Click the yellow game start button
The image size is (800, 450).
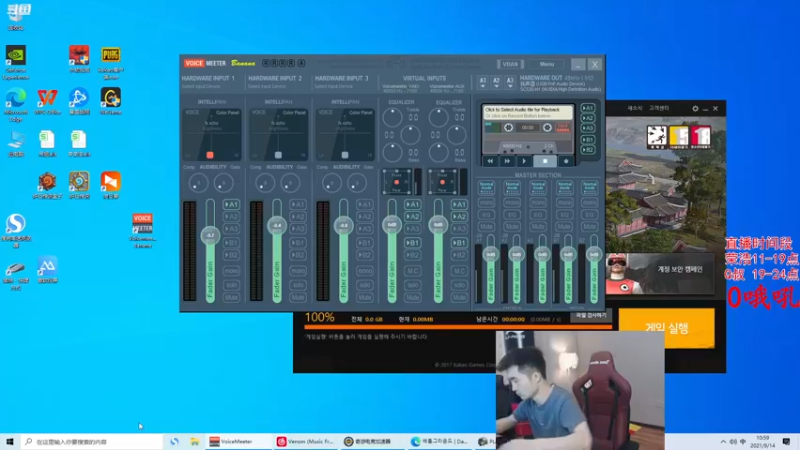tap(666, 328)
